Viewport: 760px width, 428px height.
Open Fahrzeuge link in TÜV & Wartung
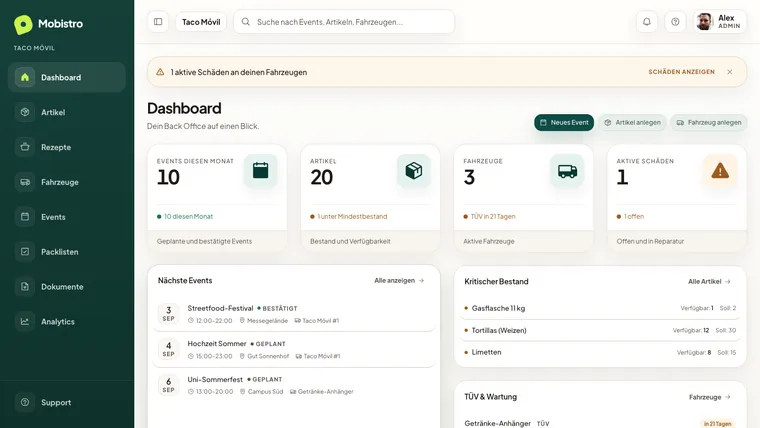(710, 397)
